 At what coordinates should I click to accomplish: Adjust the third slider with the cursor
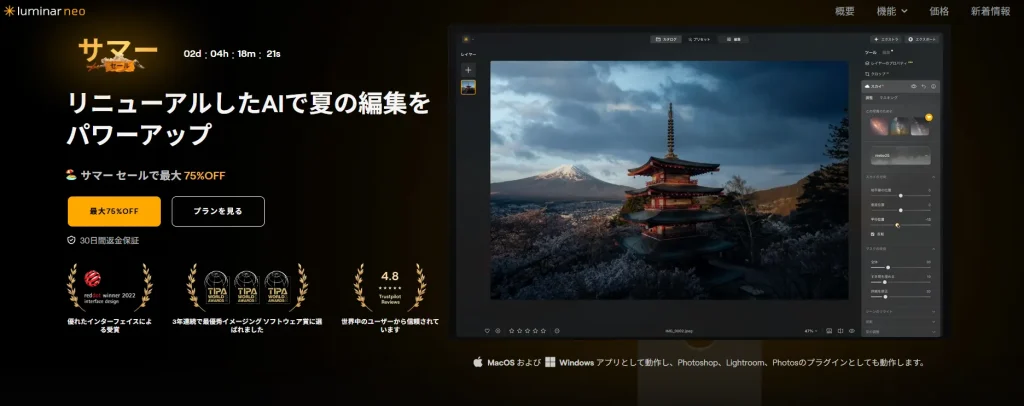pyautogui.click(x=901, y=225)
